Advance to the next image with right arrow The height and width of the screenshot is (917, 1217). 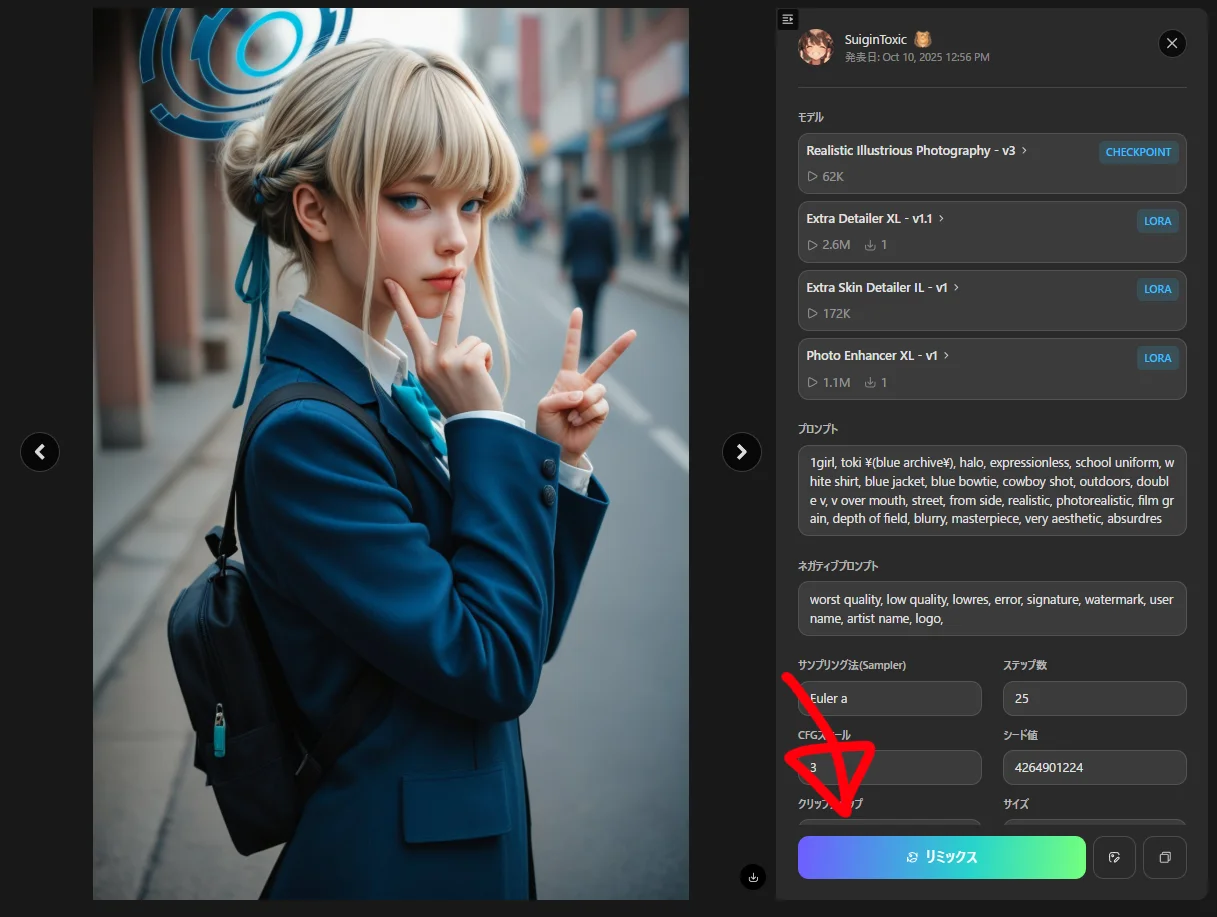click(741, 452)
